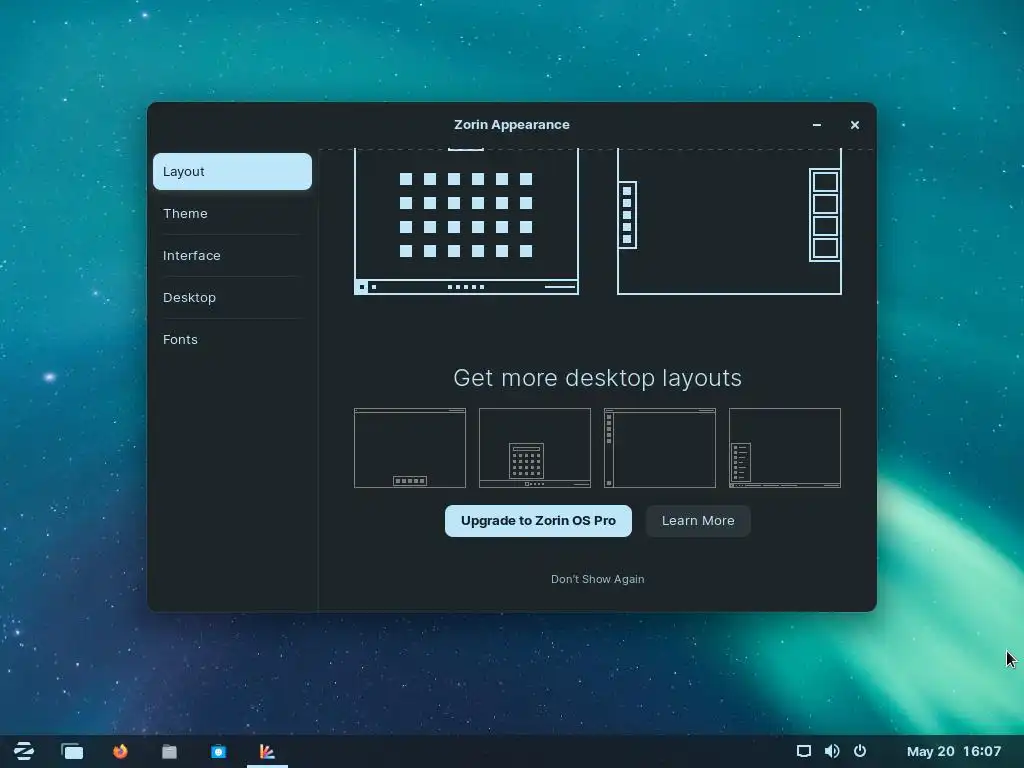
Task: Switch to the Theme section
Action: coord(232,214)
